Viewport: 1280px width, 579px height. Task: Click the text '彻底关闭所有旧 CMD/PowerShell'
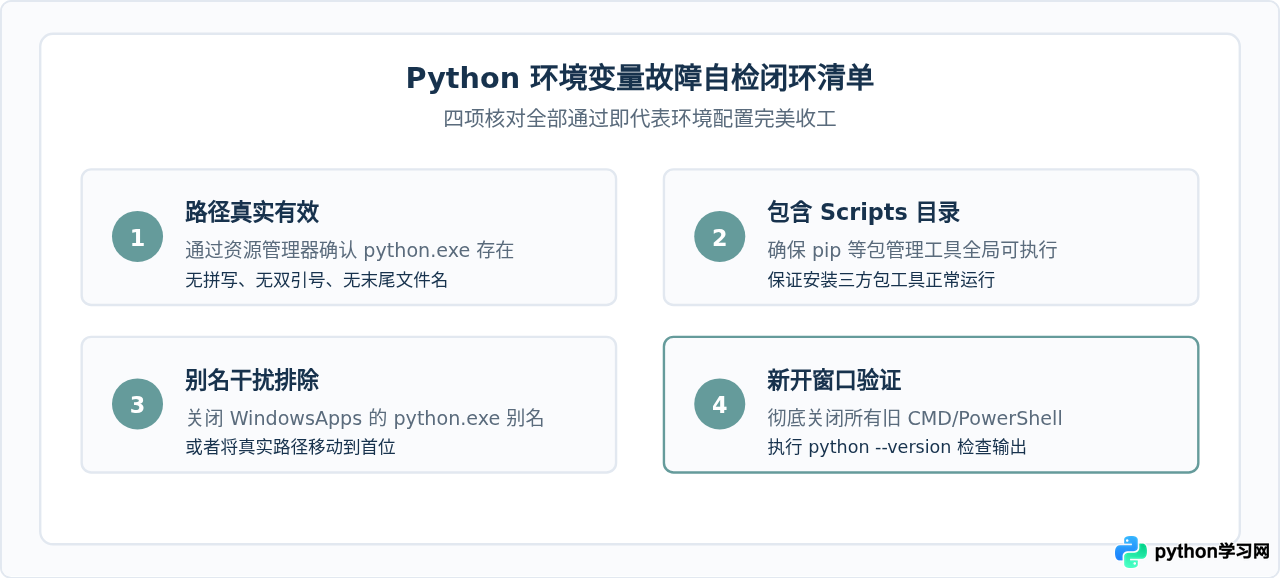(915, 418)
